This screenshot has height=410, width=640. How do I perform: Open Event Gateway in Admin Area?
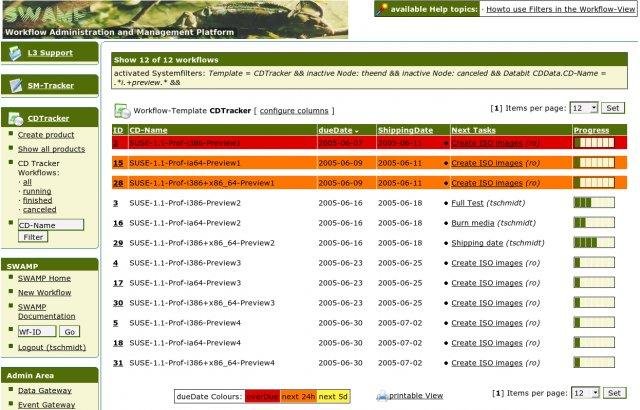click(x=47, y=405)
